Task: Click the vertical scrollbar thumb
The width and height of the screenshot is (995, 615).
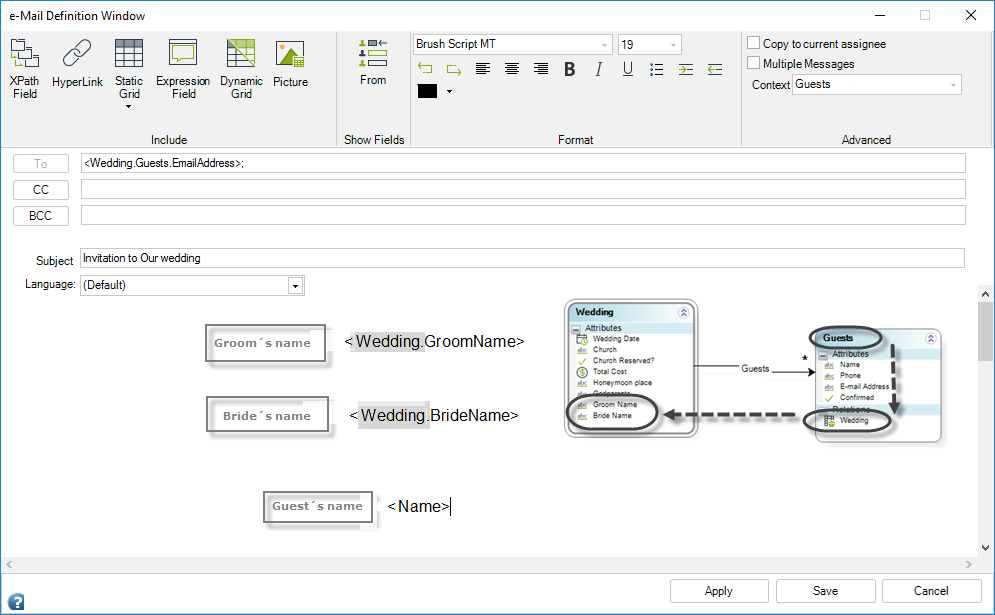Action: (x=985, y=331)
